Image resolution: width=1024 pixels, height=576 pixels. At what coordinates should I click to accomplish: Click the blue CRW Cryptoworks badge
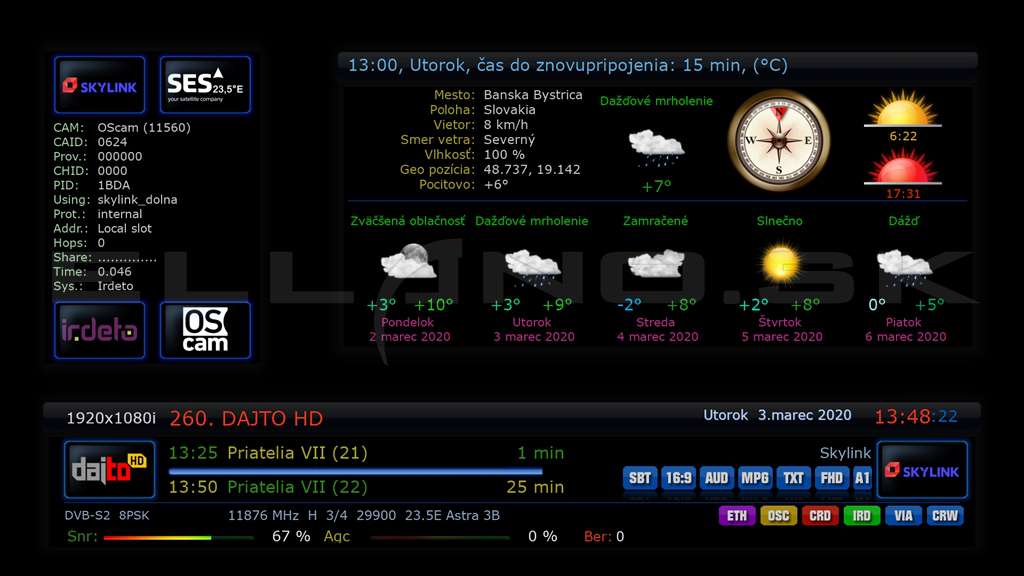point(945,516)
